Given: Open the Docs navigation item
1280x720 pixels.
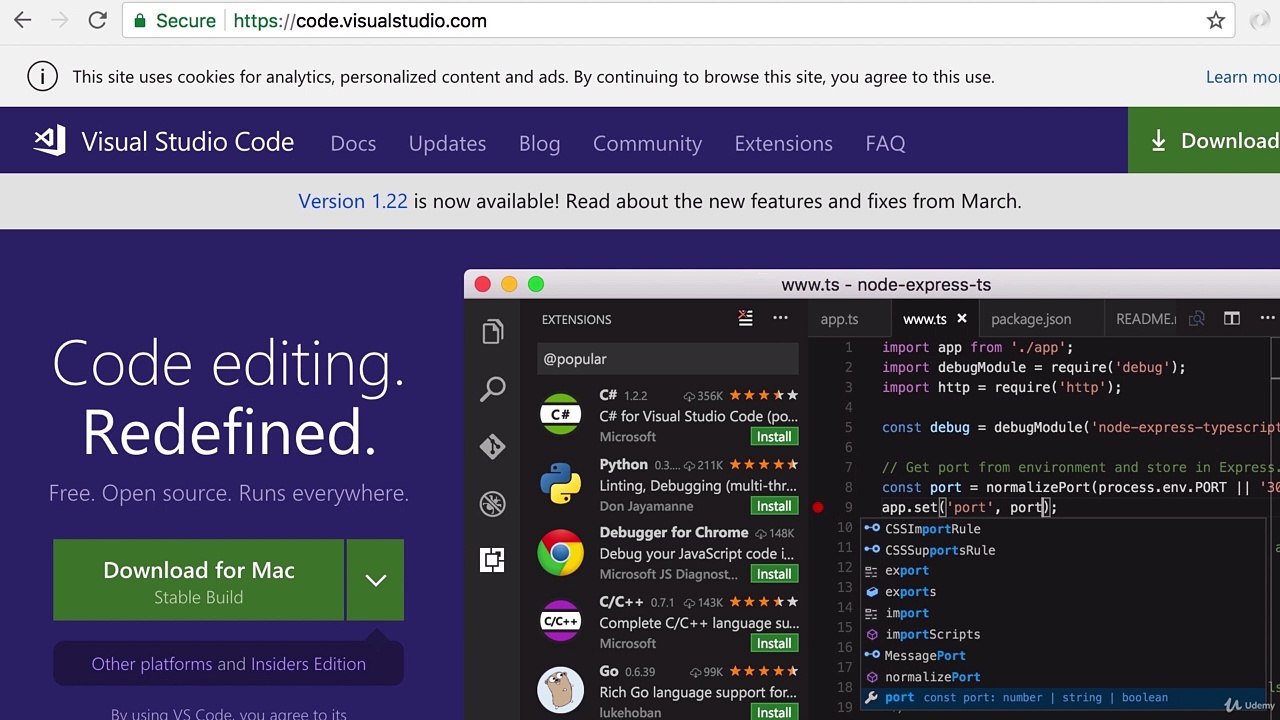Looking at the screenshot, I should point(353,143).
